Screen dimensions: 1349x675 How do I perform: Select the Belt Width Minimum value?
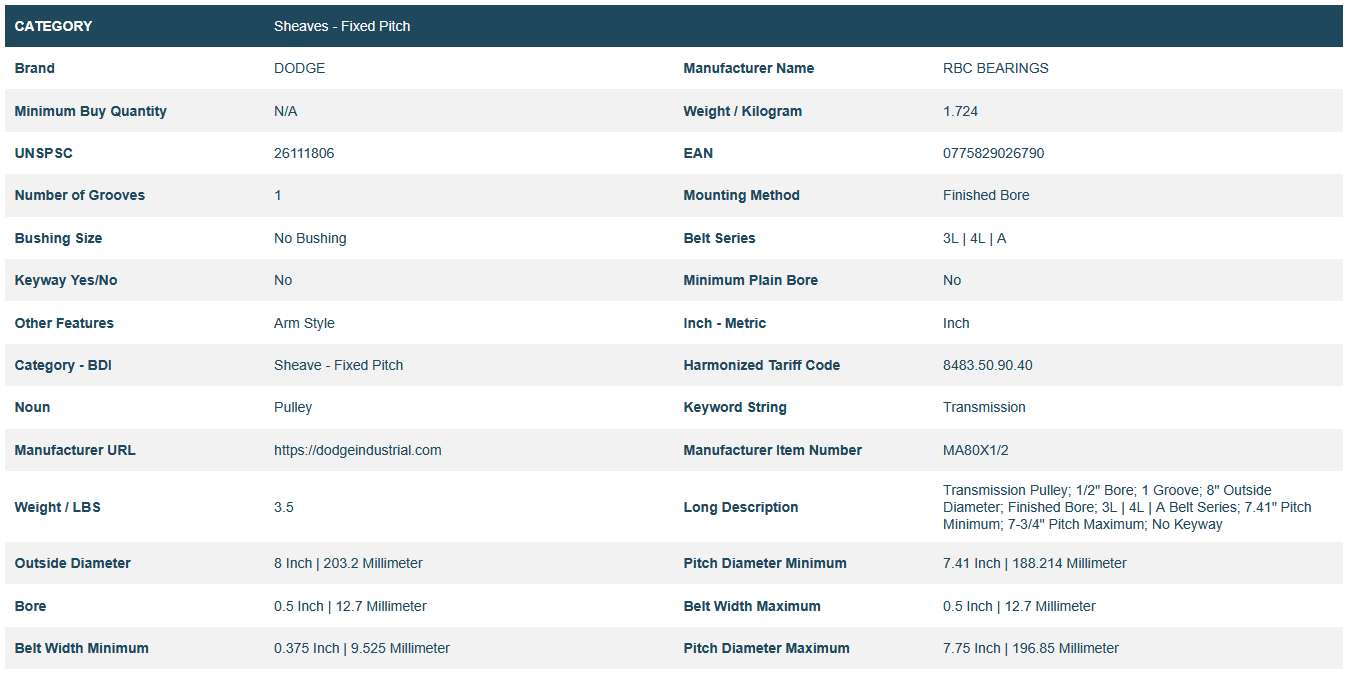click(361, 648)
